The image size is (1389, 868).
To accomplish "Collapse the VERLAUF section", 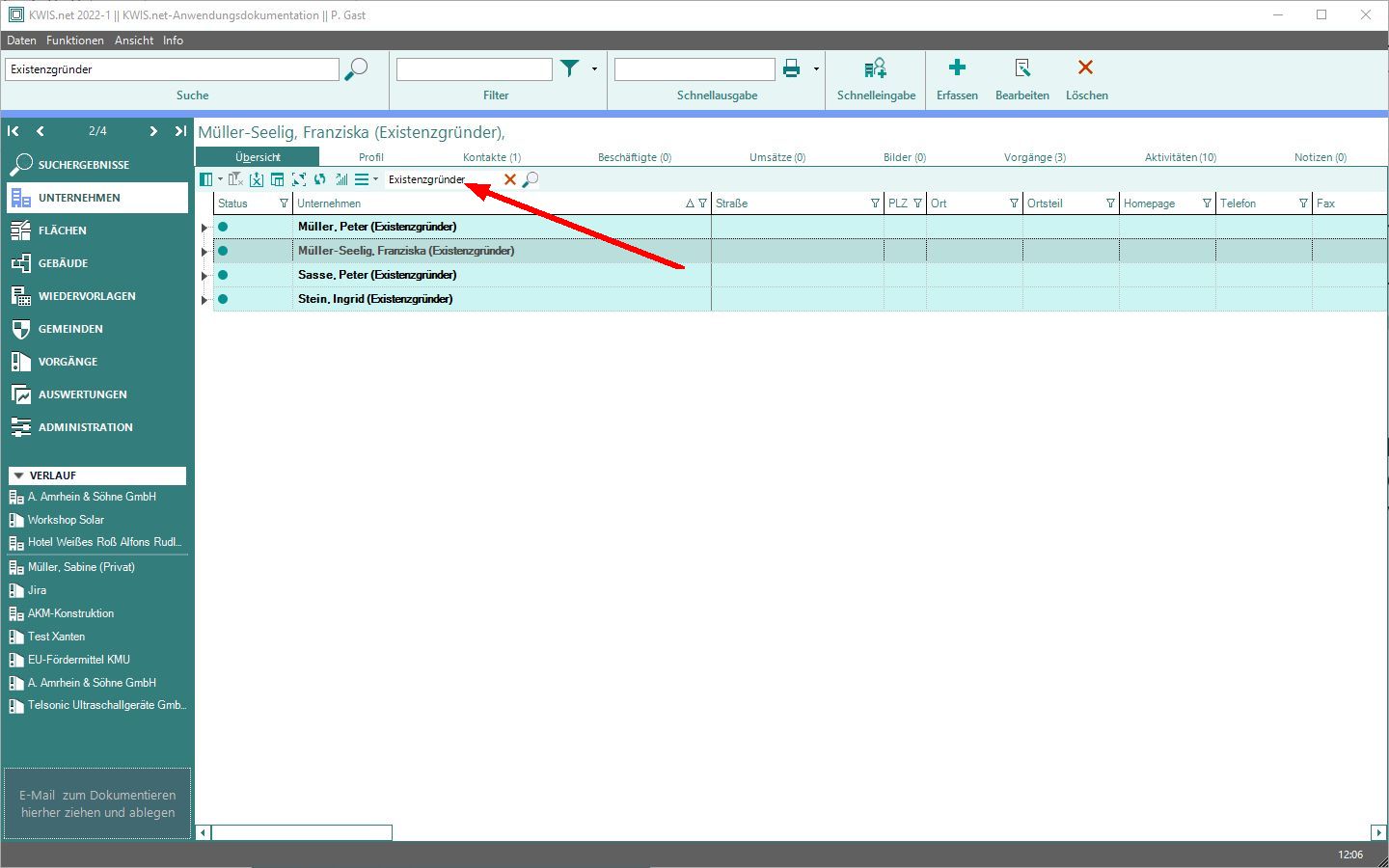I will [x=18, y=475].
